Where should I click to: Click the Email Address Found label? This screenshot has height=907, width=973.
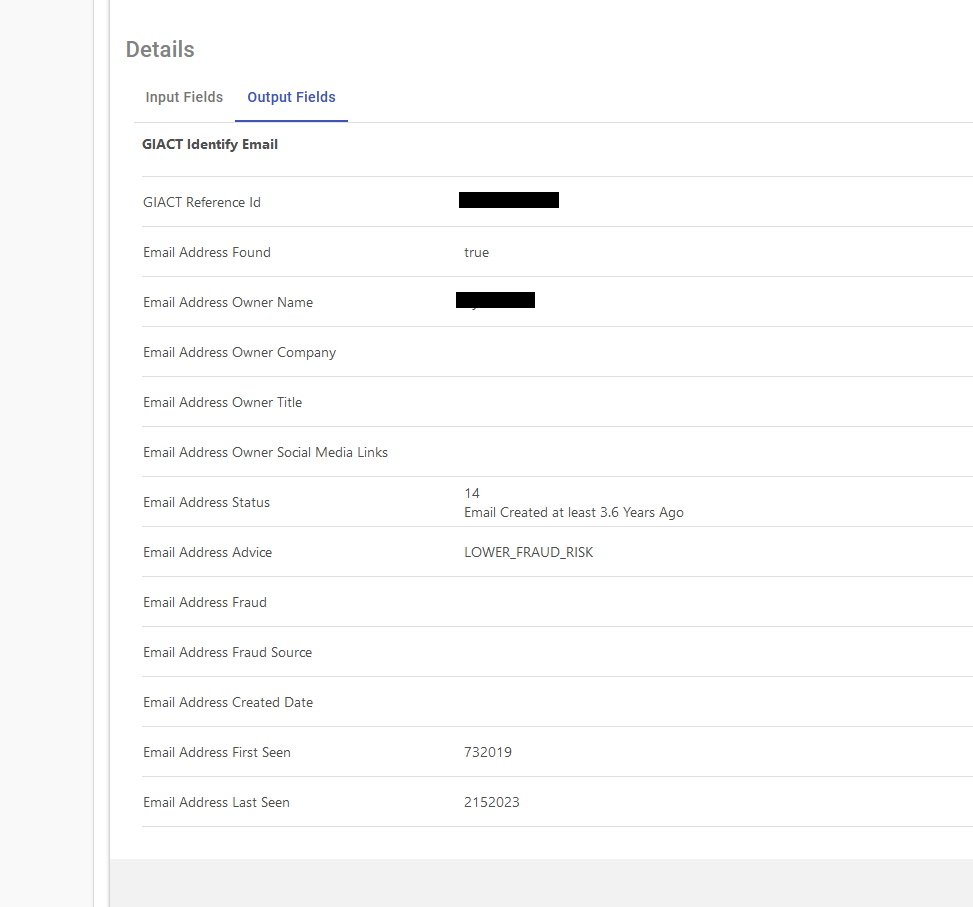(207, 252)
